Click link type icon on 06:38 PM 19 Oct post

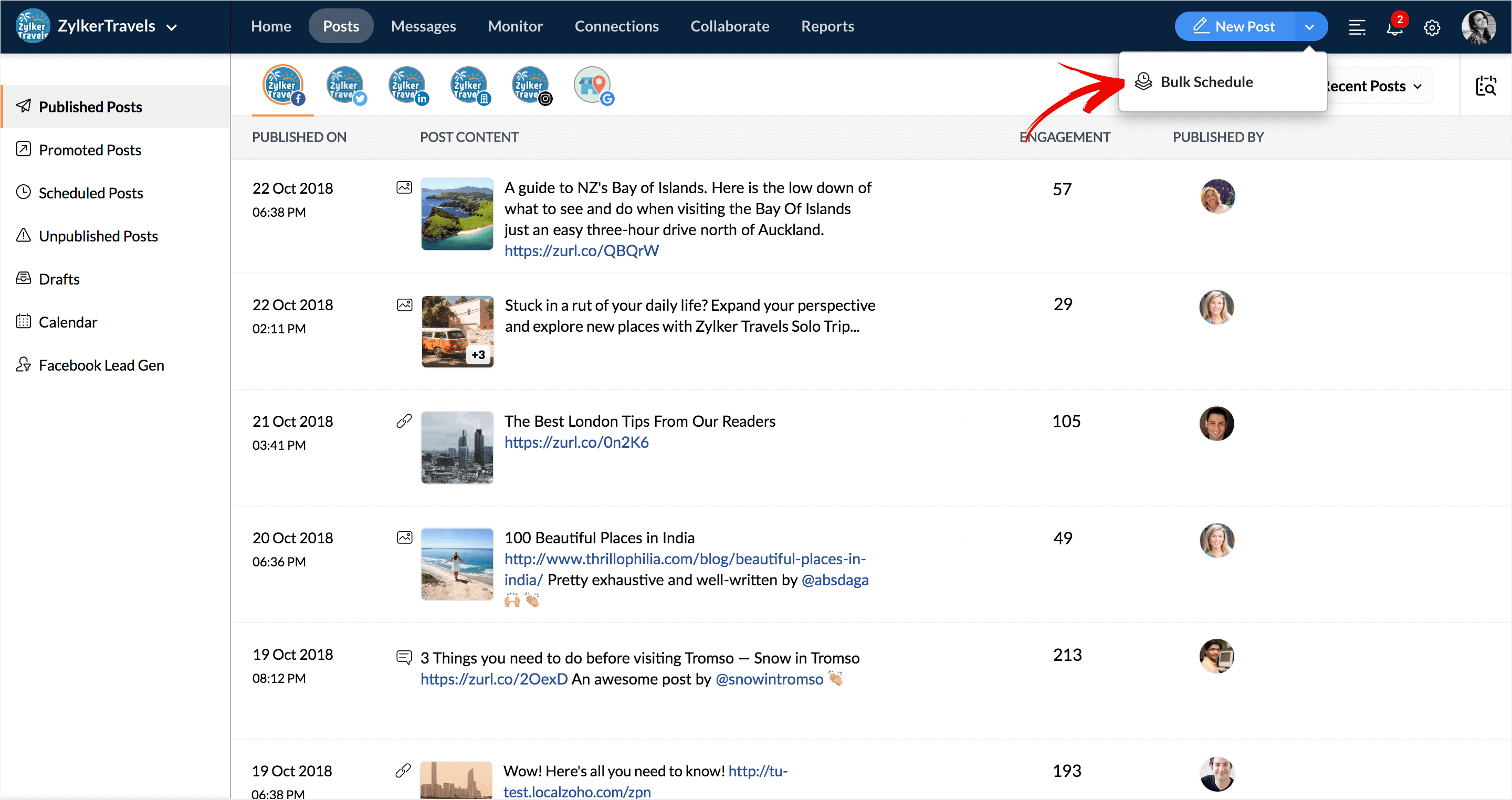pyautogui.click(x=403, y=770)
